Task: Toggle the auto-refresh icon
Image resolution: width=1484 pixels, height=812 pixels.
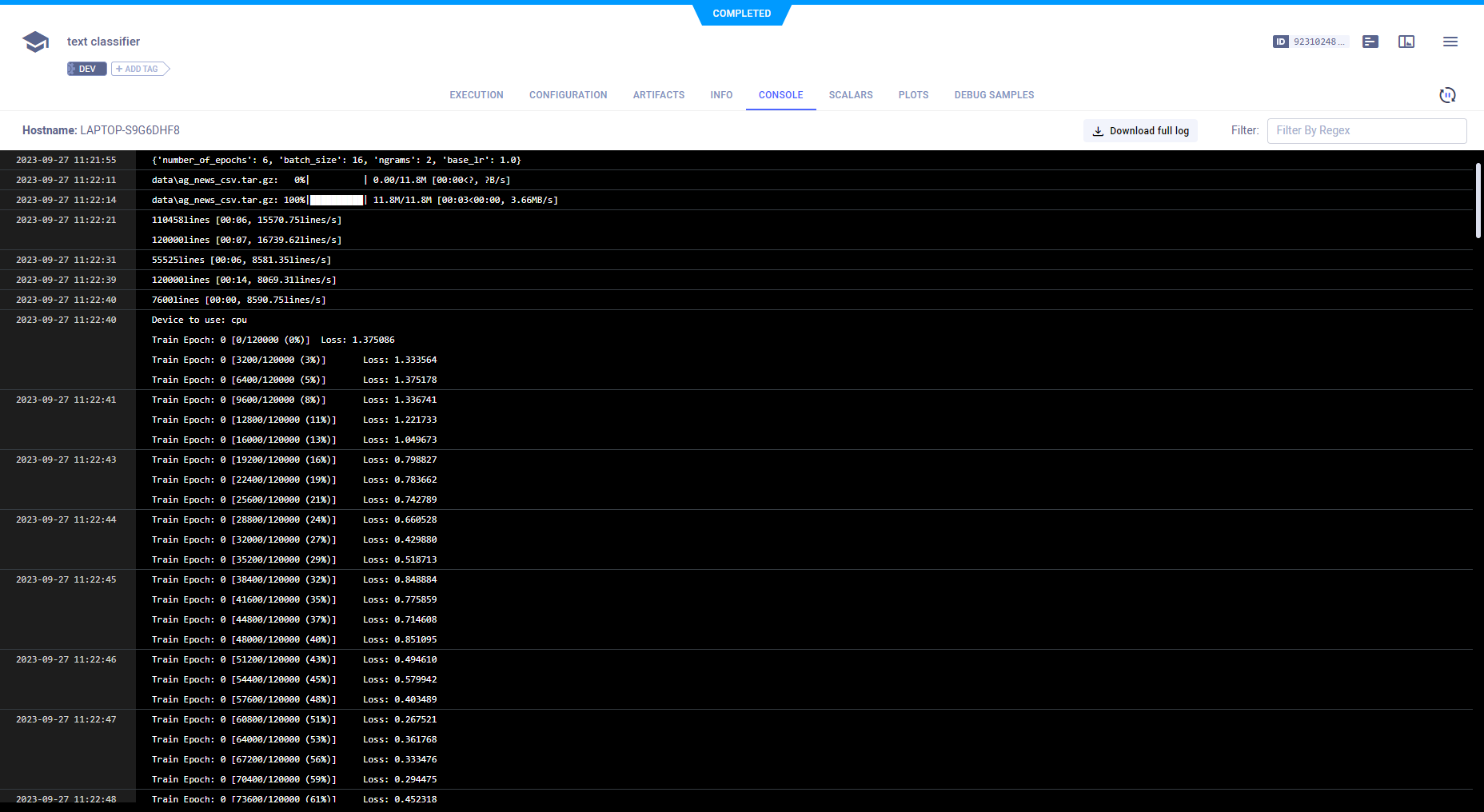Action: [1447, 95]
